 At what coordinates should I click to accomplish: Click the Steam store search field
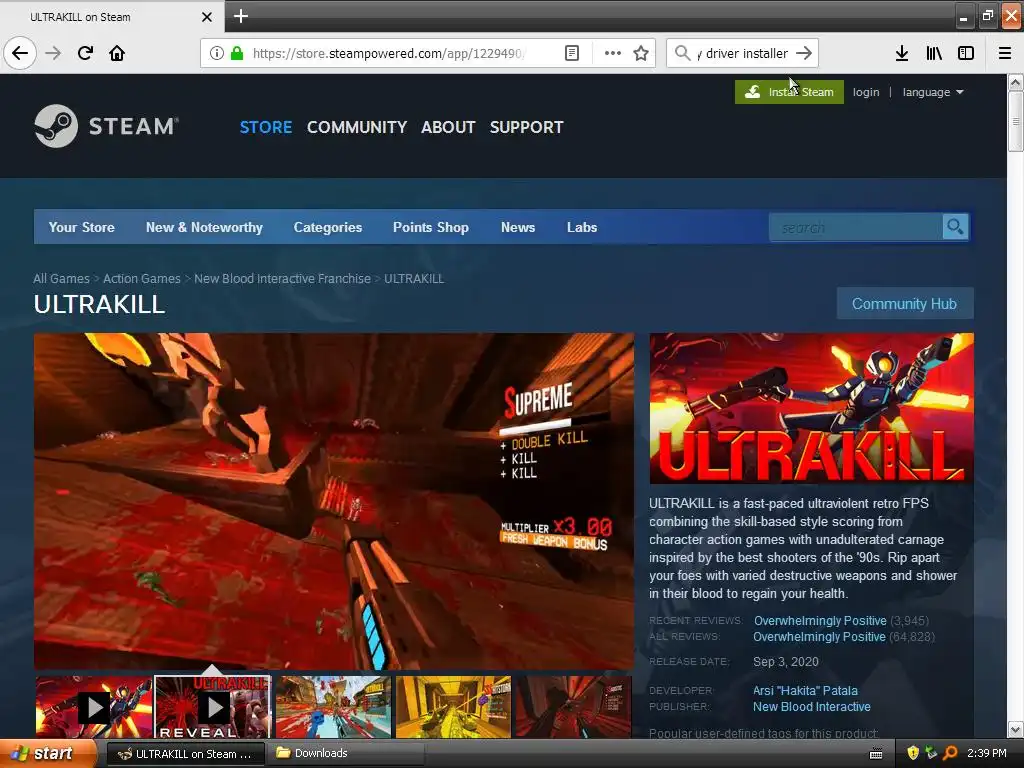[856, 227]
